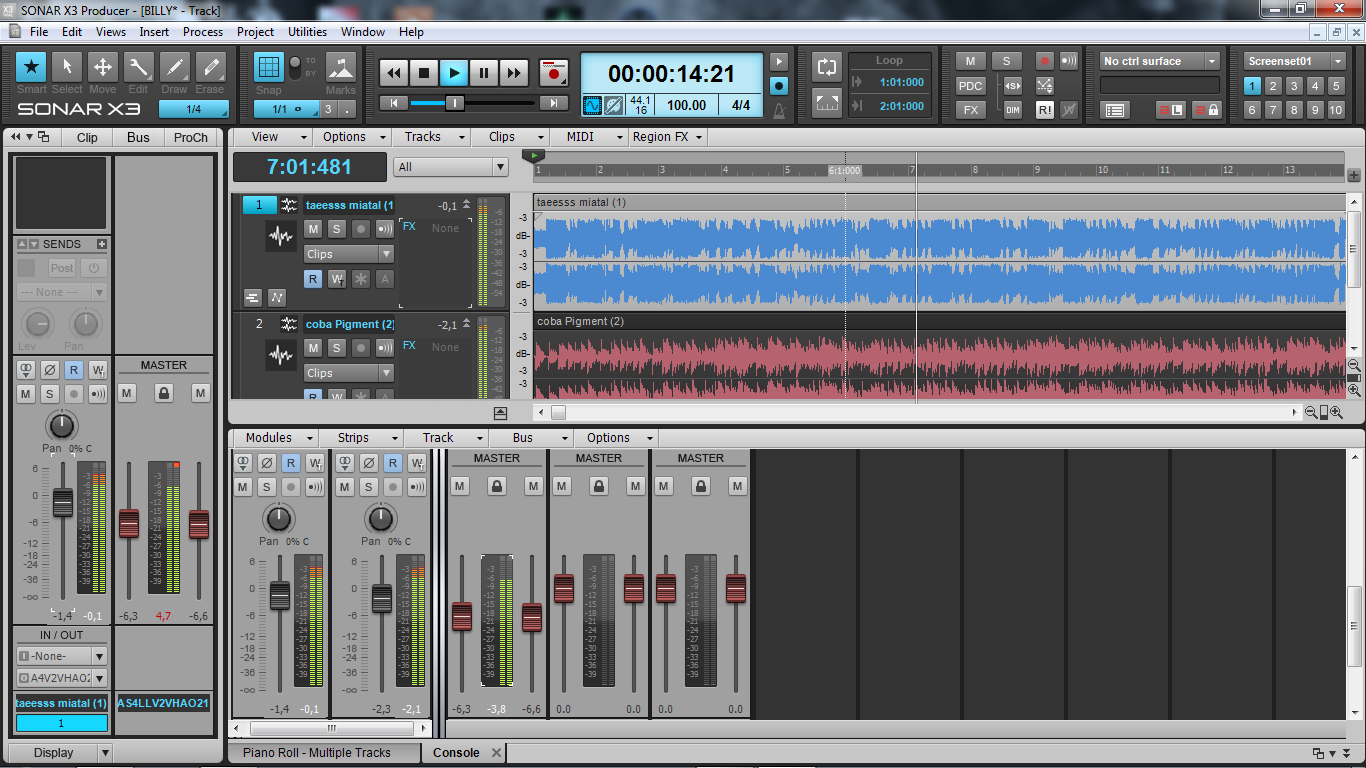The height and width of the screenshot is (768, 1366).
Task: Rewind the transport to the start
Action: (394, 72)
